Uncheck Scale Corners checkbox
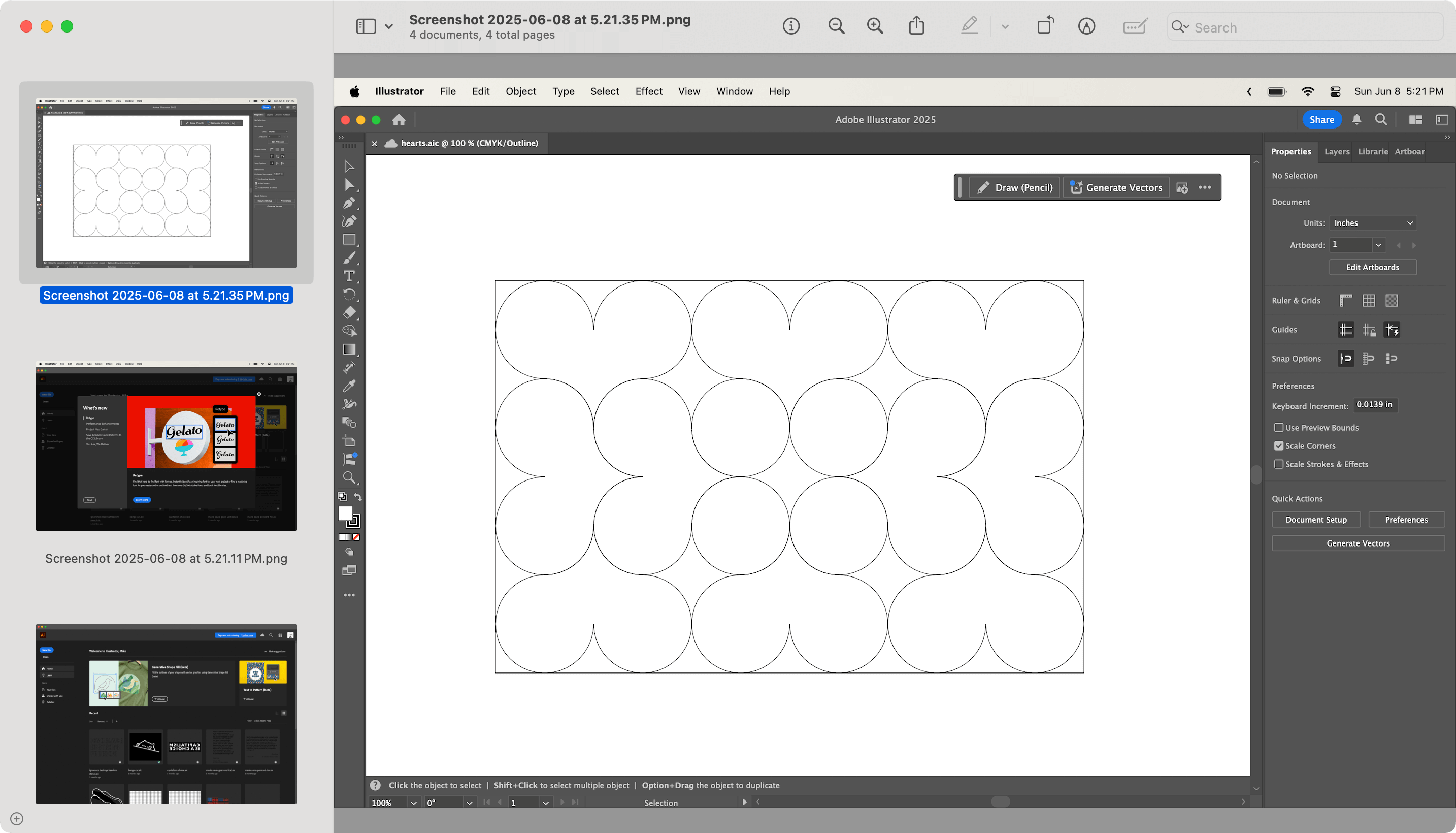 (1279, 445)
